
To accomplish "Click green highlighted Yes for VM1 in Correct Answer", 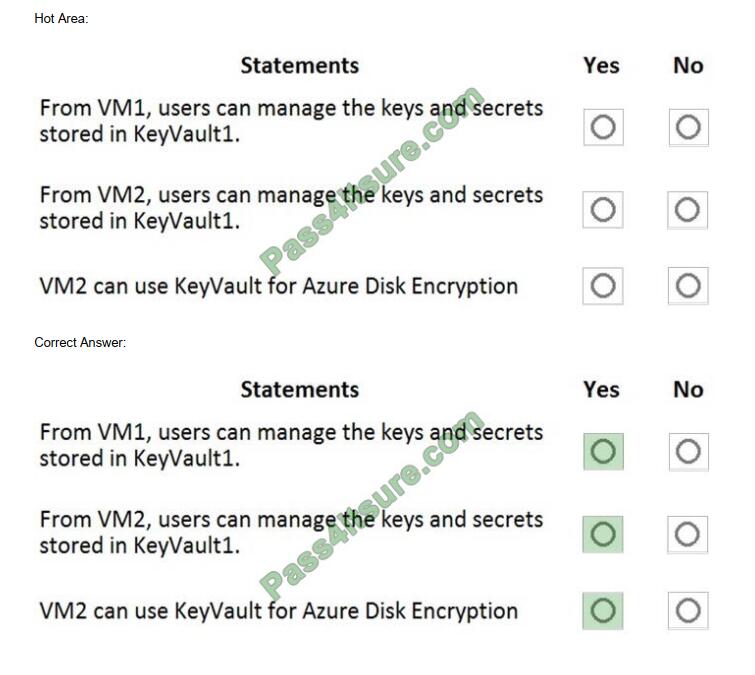I will tap(603, 452).
